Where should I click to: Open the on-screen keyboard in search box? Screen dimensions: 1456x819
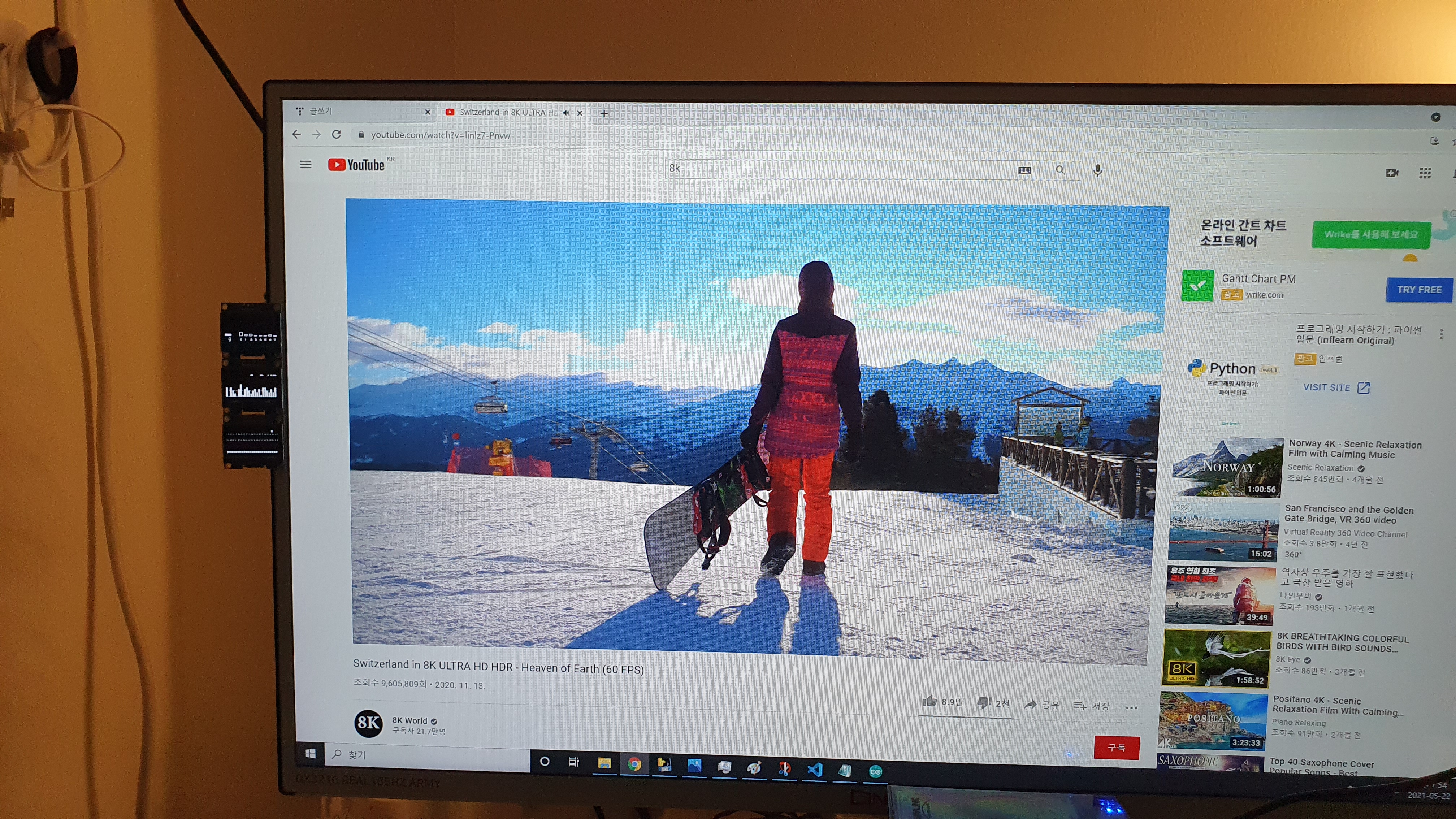[1024, 170]
